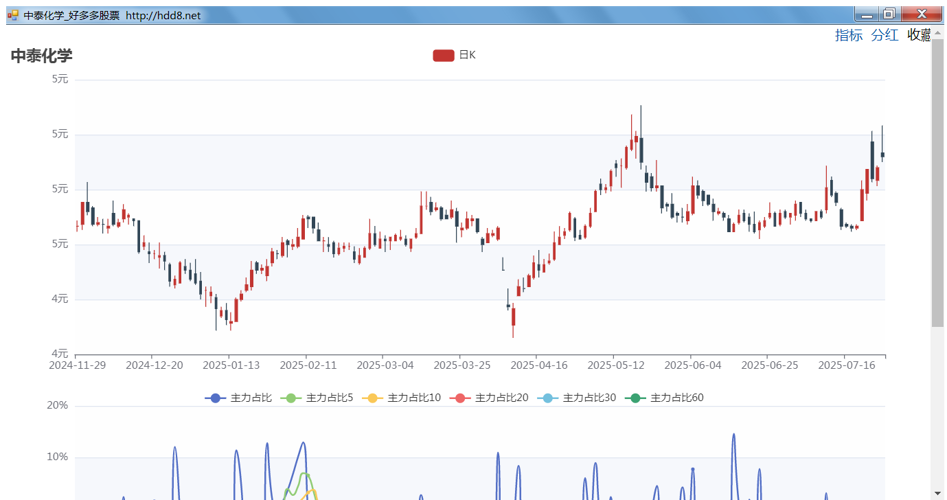Click the 2024-11-29 axis date label
The height and width of the screenshot is (500, 947).
click(x=77, y=365)
